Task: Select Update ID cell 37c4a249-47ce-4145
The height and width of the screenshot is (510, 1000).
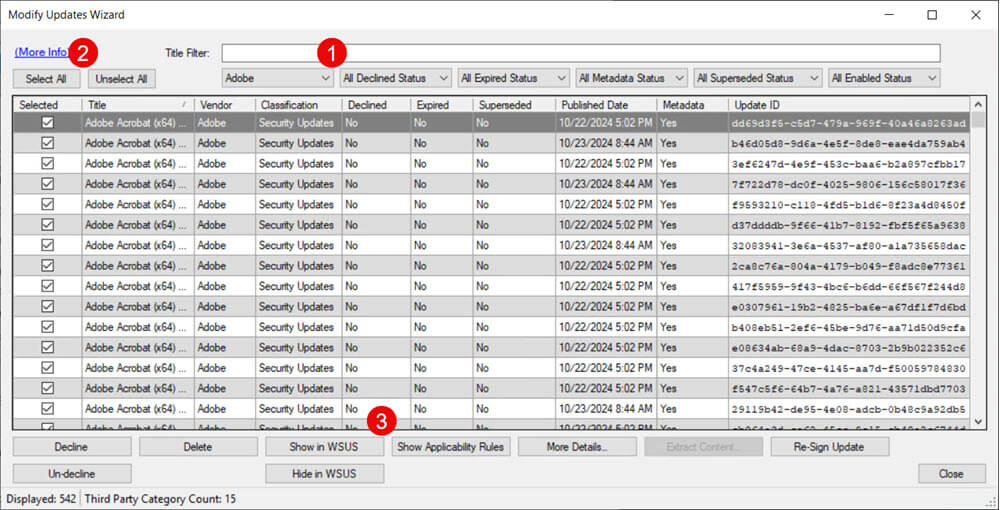Action: point(849,368)
